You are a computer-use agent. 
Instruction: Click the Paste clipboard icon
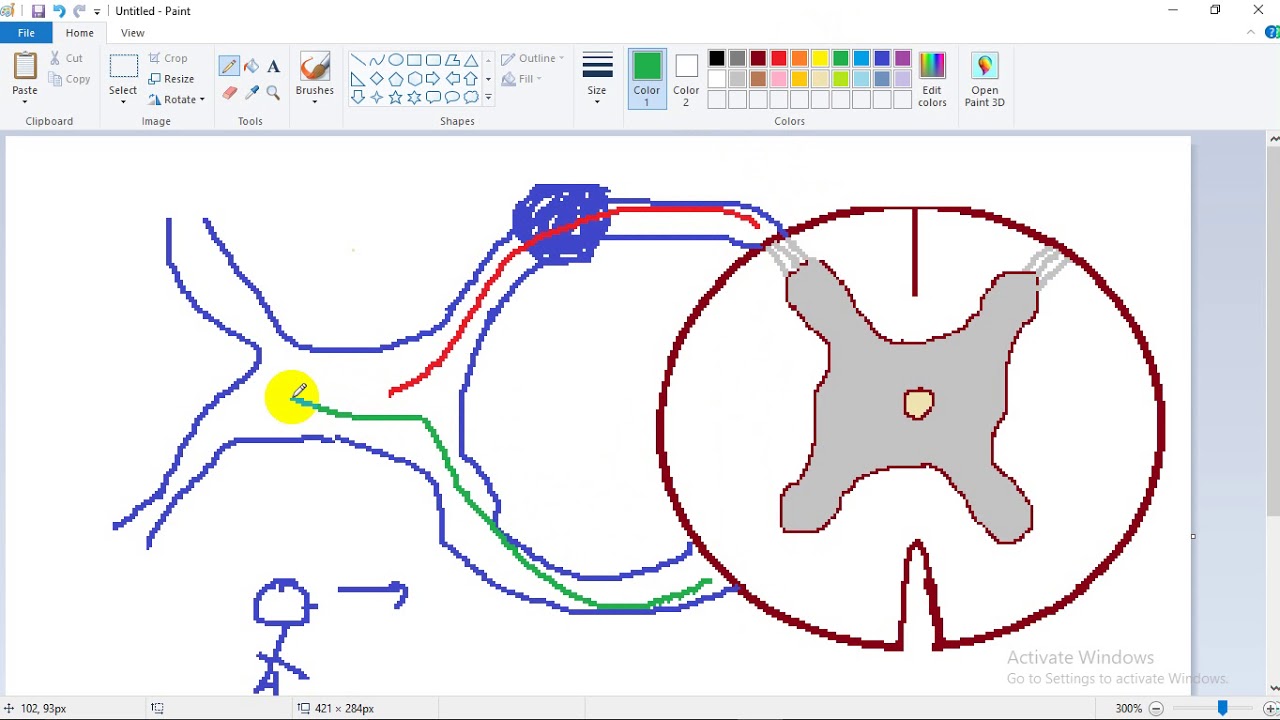click(x=25, y=67)
